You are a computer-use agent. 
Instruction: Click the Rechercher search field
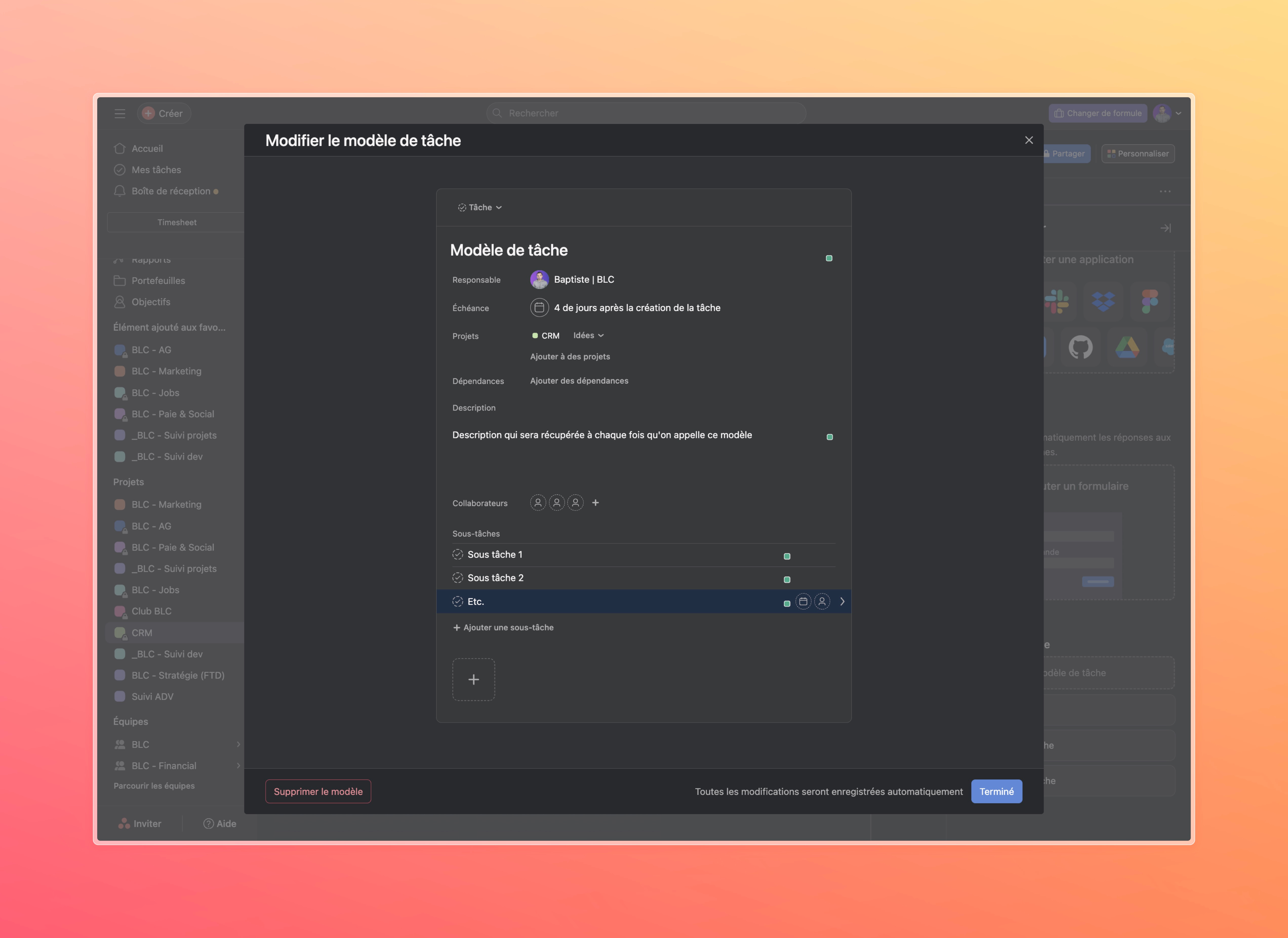(x=646, y=113)
